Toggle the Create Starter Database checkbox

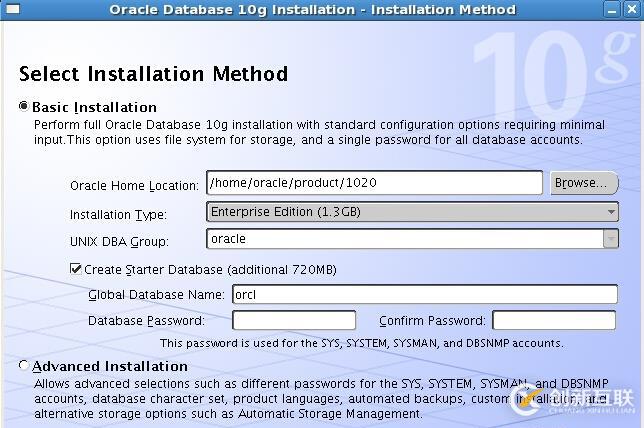click(x=75, y=269)
